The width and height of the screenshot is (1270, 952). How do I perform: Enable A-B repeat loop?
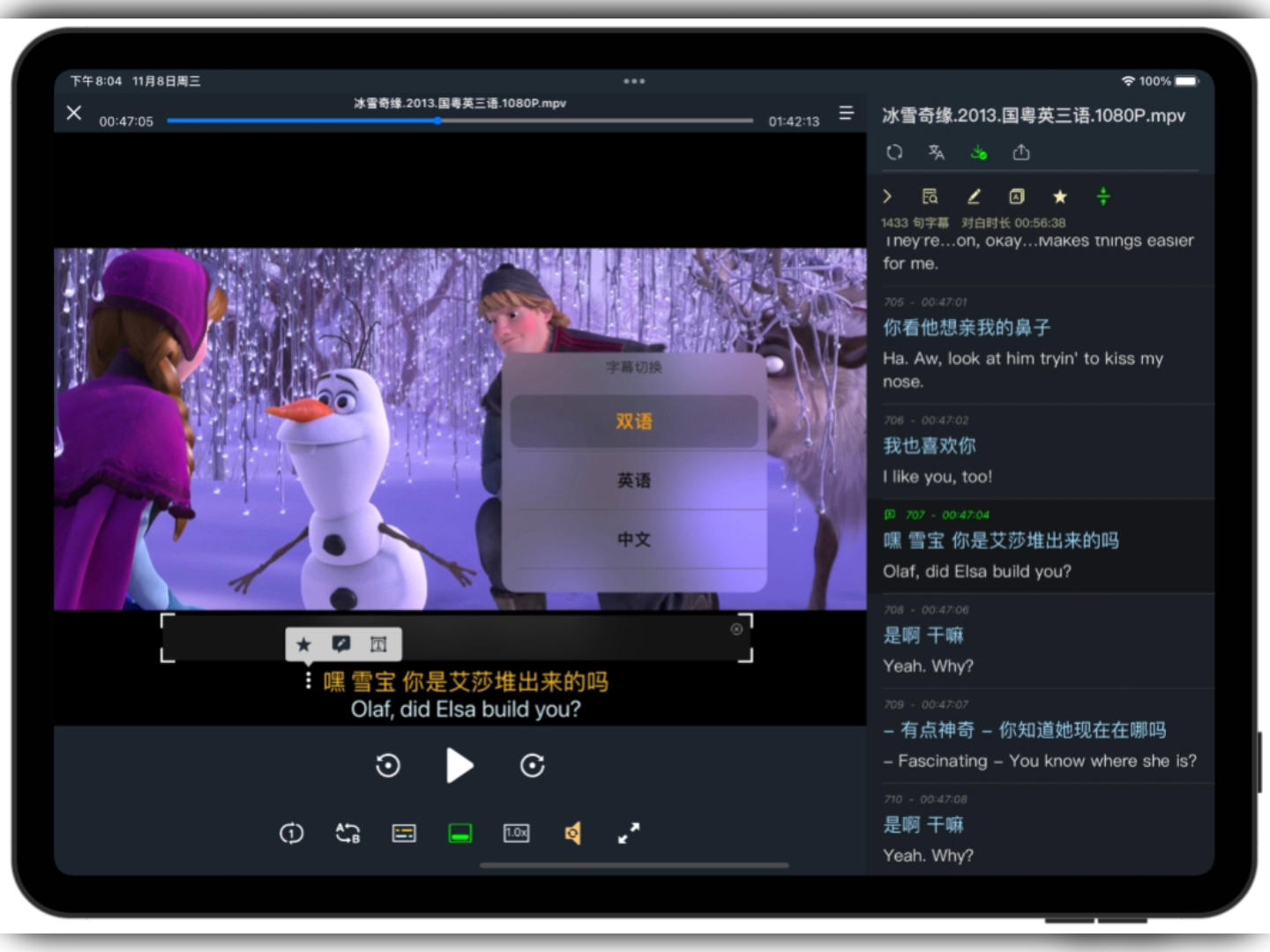point(347,833)
